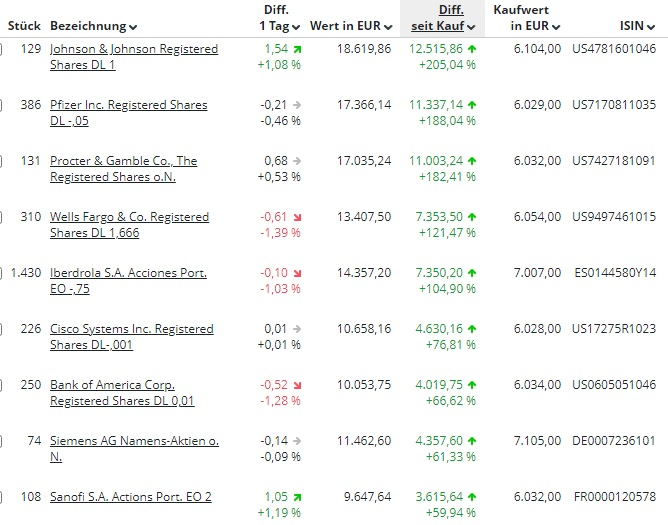
Task: Click green up-right arrow in Johnson & Johnson row
Action: point(296,49)
